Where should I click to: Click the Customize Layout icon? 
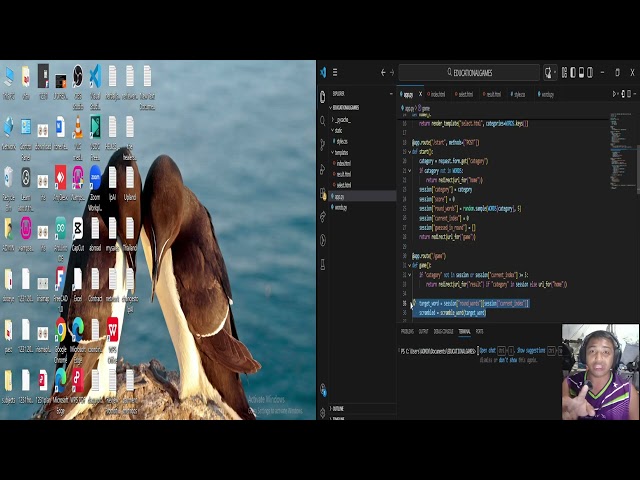click(564, 73)
